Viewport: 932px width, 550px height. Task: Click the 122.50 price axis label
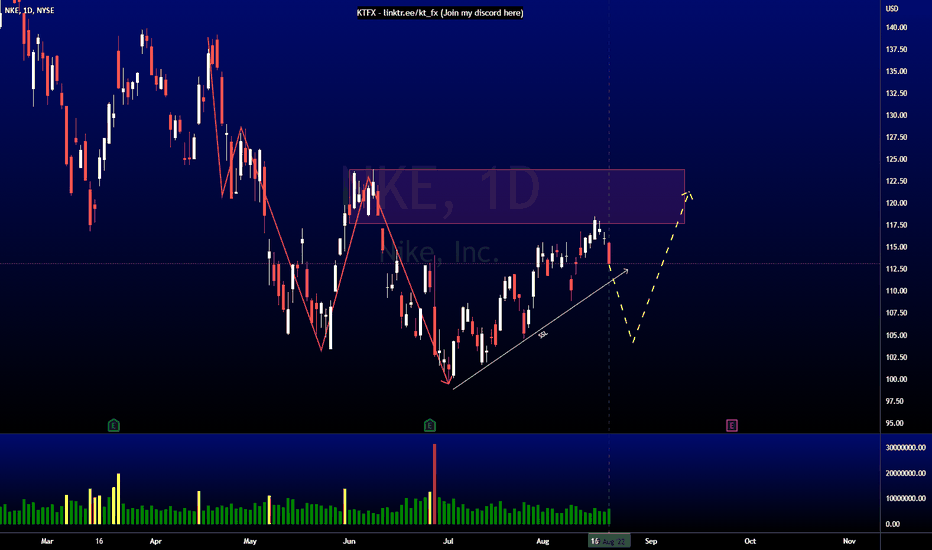[x=896, y=181]
